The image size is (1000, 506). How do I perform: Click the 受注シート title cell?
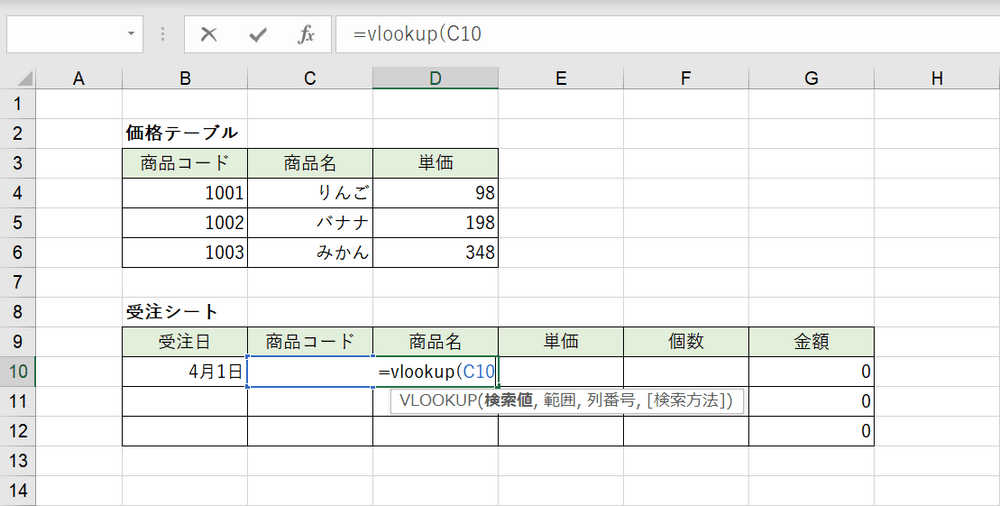(x=185, y=312)
